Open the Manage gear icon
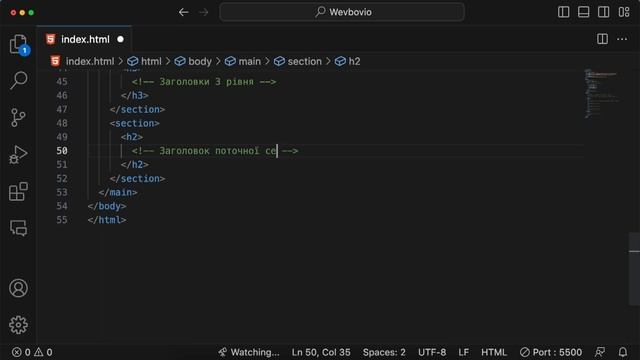 (18, 325)
